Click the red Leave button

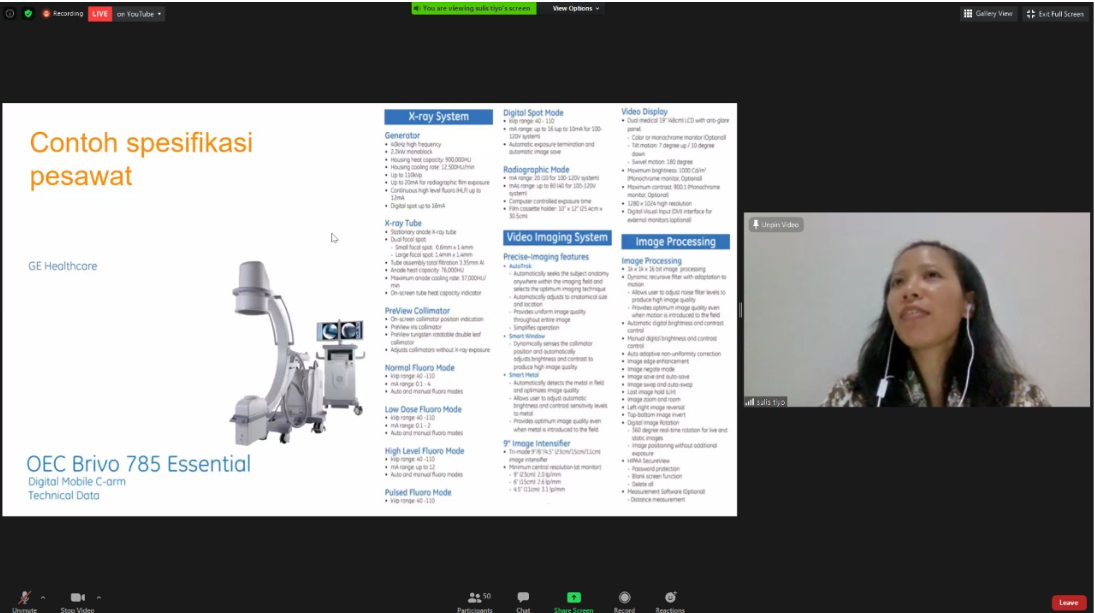coord(1068,603)
